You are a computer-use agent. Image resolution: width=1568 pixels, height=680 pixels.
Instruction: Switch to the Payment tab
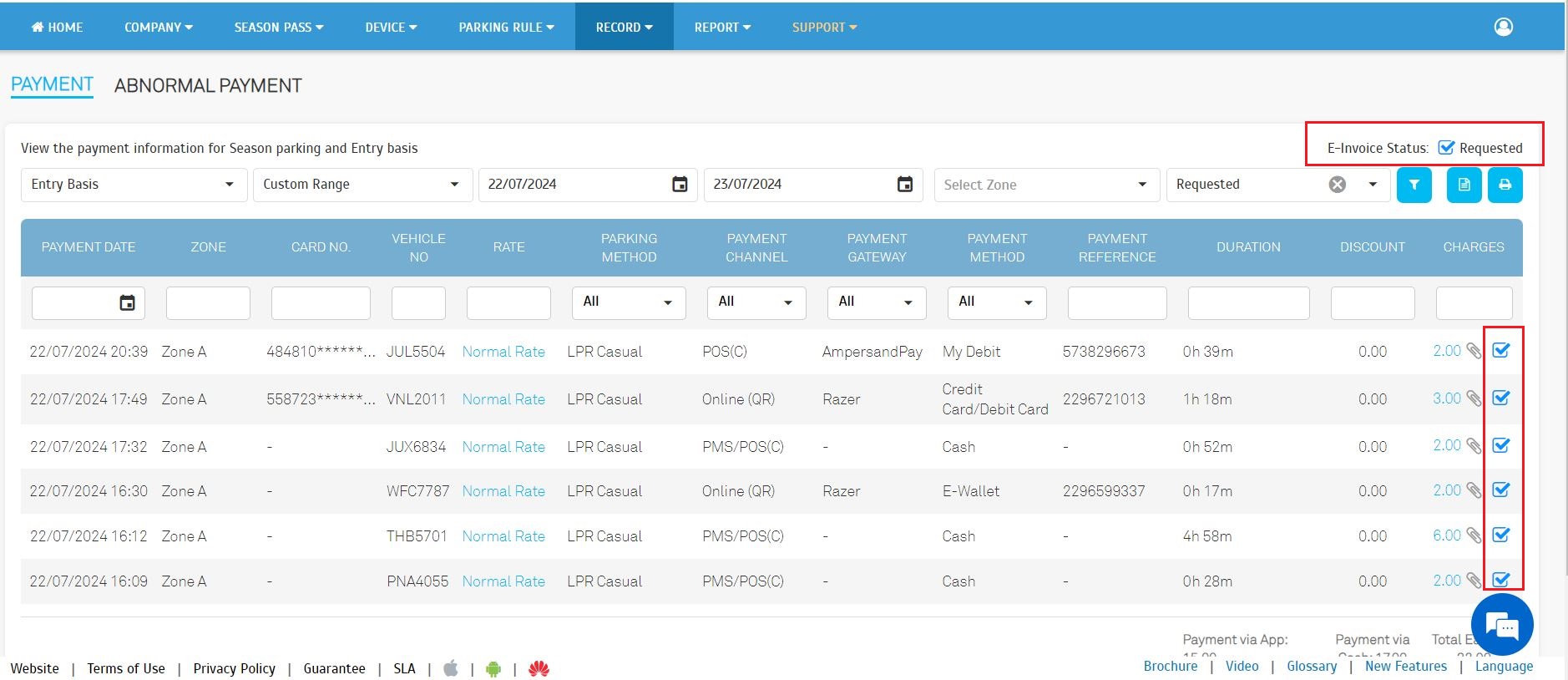pos(52,84)
